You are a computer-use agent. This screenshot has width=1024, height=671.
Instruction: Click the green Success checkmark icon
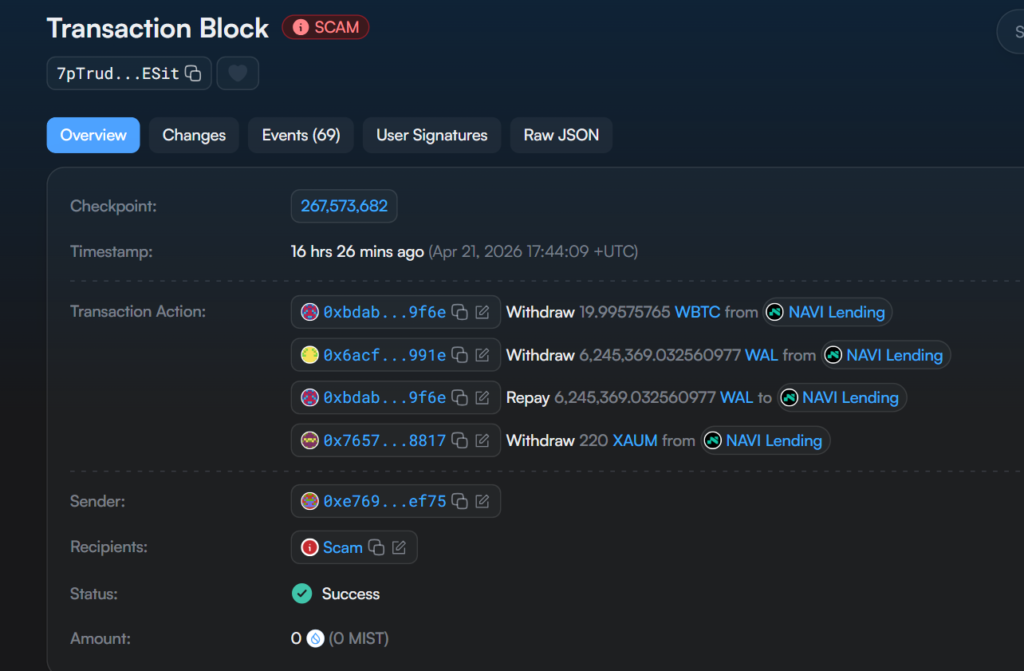(302, 593)
